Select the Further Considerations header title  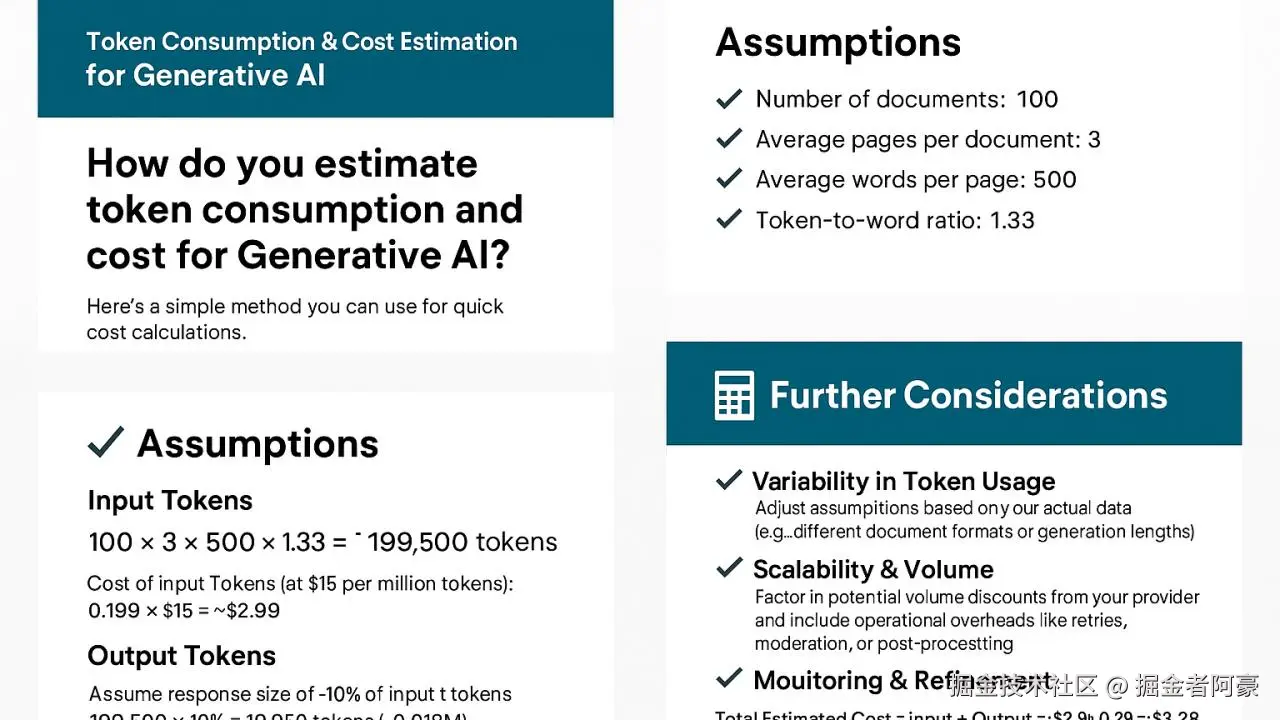click(968, 395)
